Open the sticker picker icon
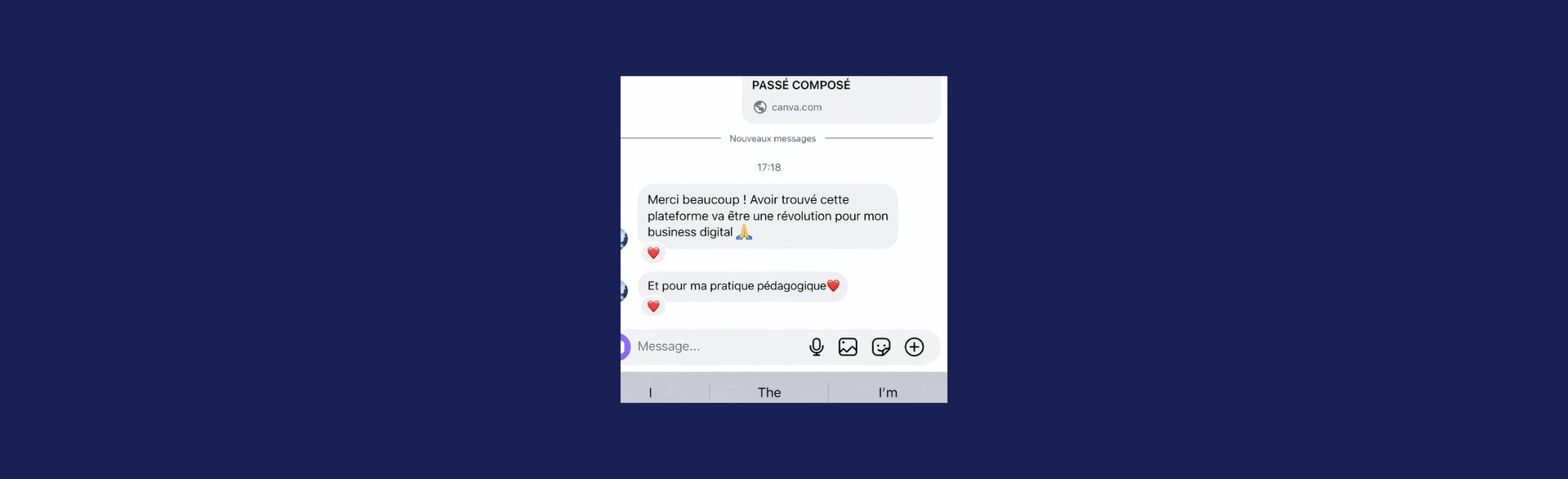Viewport: 1568px width, 479px height. click(x=881, y=347)
